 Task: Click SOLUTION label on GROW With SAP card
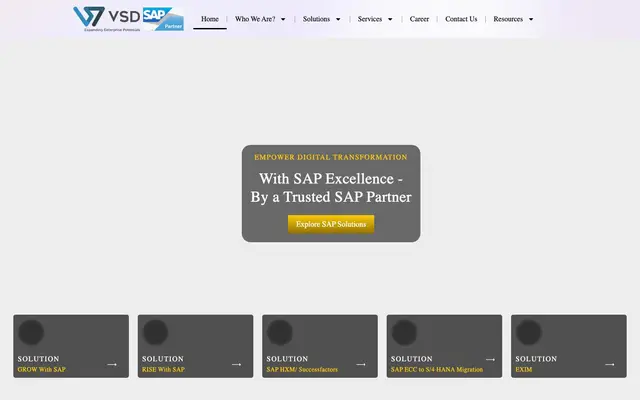38,359
